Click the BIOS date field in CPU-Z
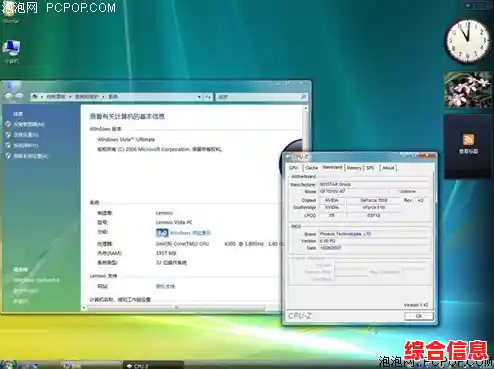The height and width of the screenshot is (369, 494). click(373, 248)
